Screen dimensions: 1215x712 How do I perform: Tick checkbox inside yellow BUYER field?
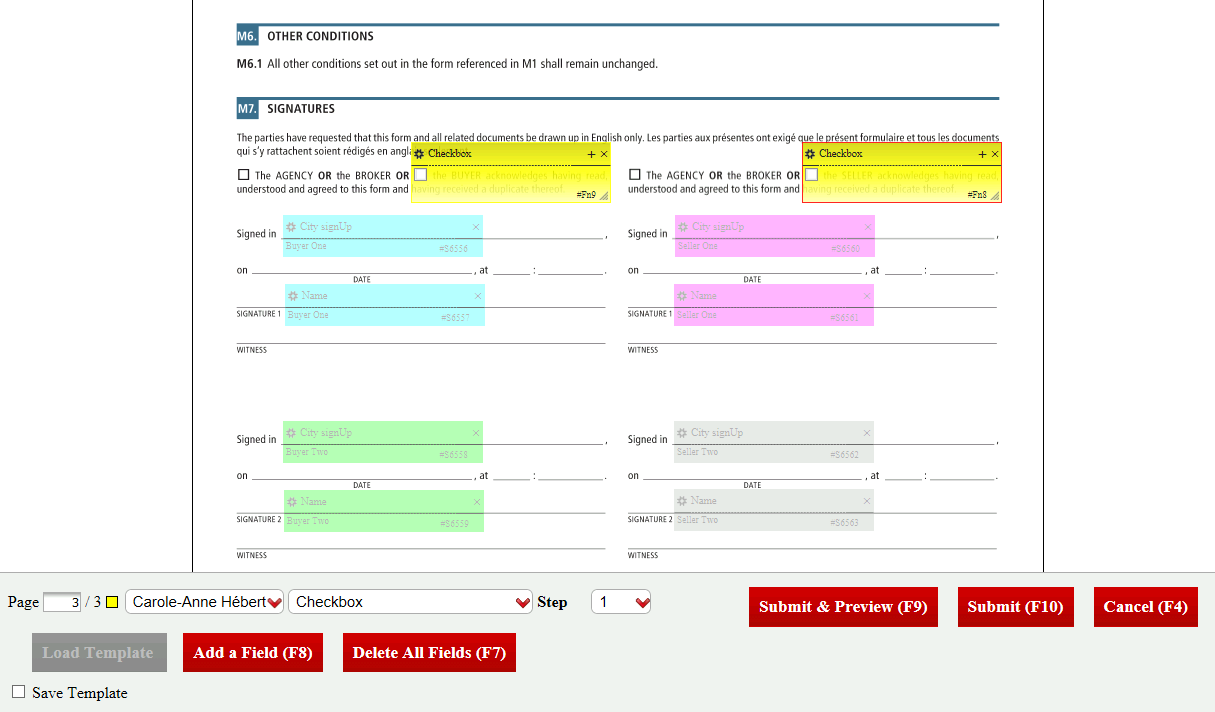[x=421, y=175]
